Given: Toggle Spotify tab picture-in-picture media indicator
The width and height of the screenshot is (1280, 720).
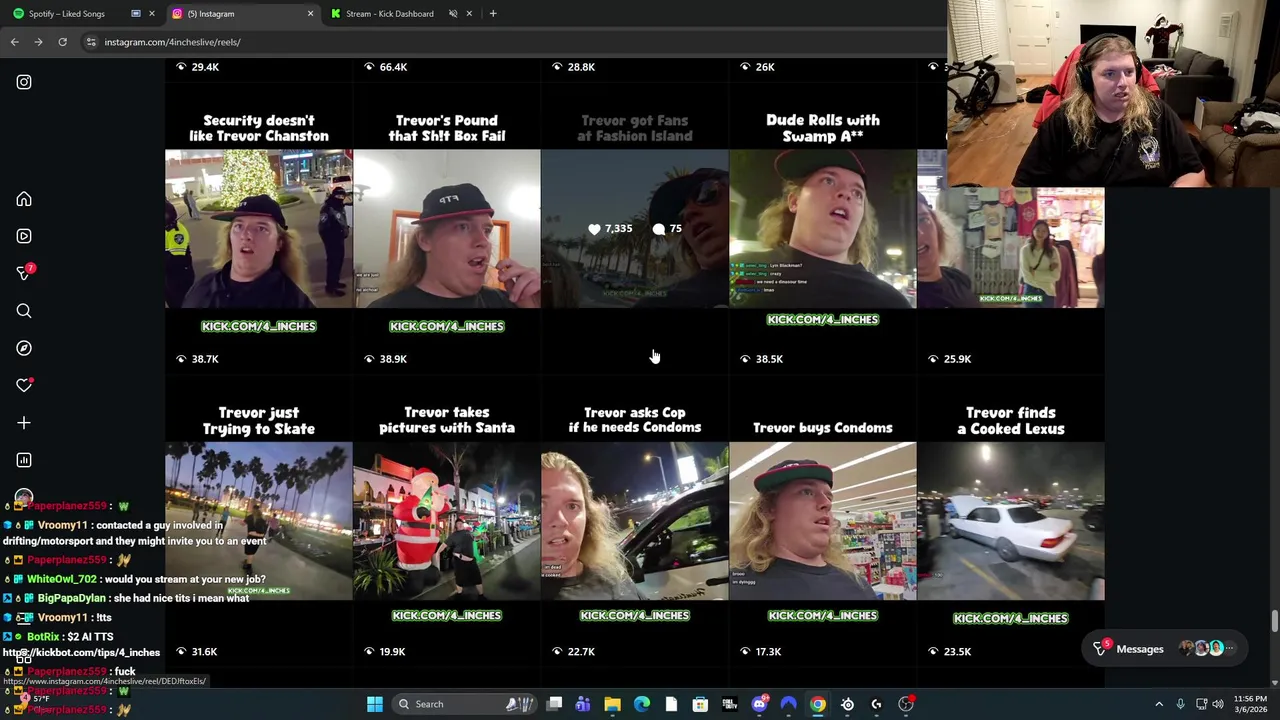Looking at the screenshot, I should pos(136,14).
